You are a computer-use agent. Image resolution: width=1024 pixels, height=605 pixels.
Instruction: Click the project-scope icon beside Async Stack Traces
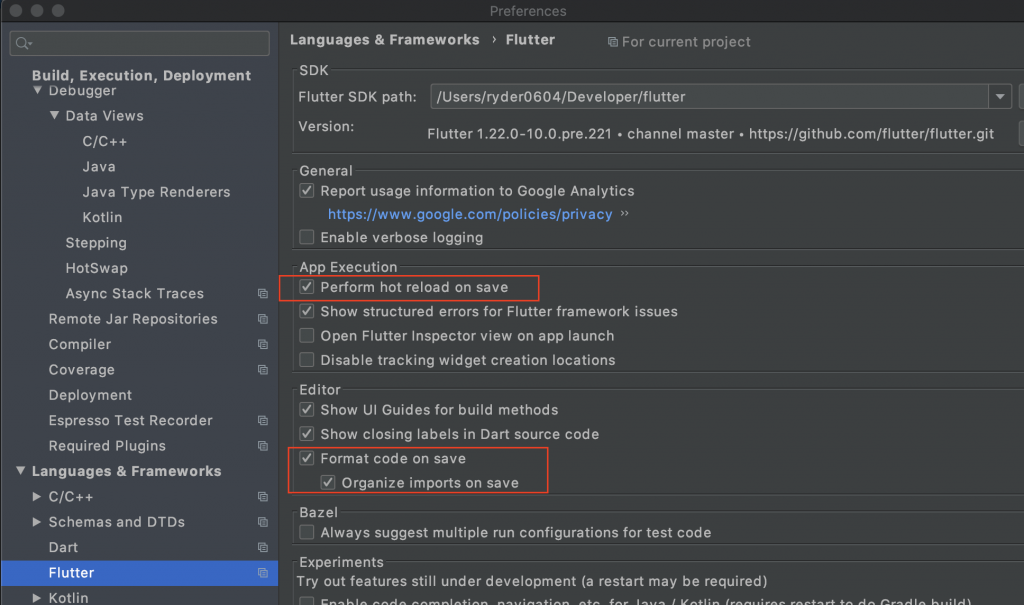[x=263, y=294]
